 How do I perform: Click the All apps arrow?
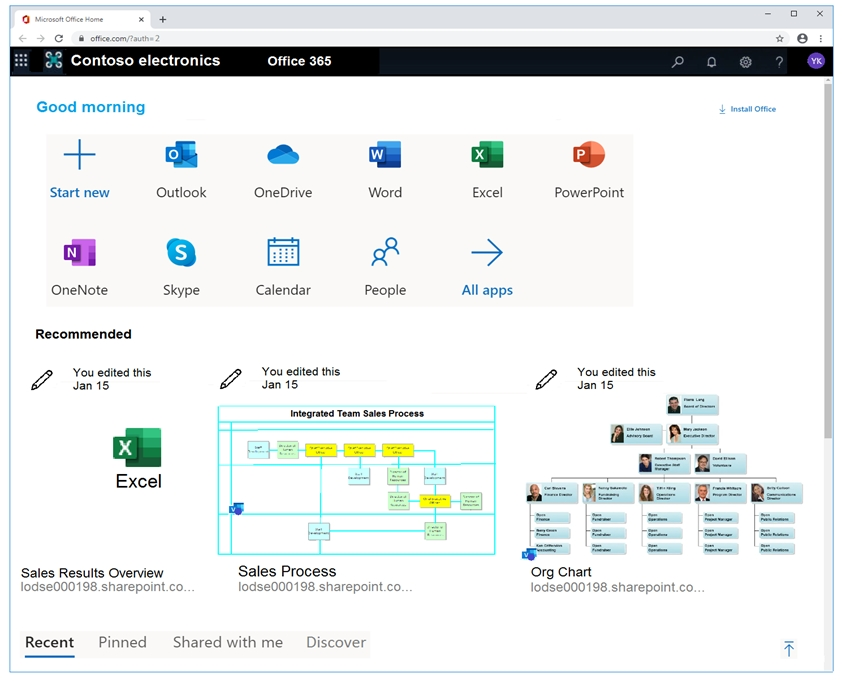pos(487,254)
